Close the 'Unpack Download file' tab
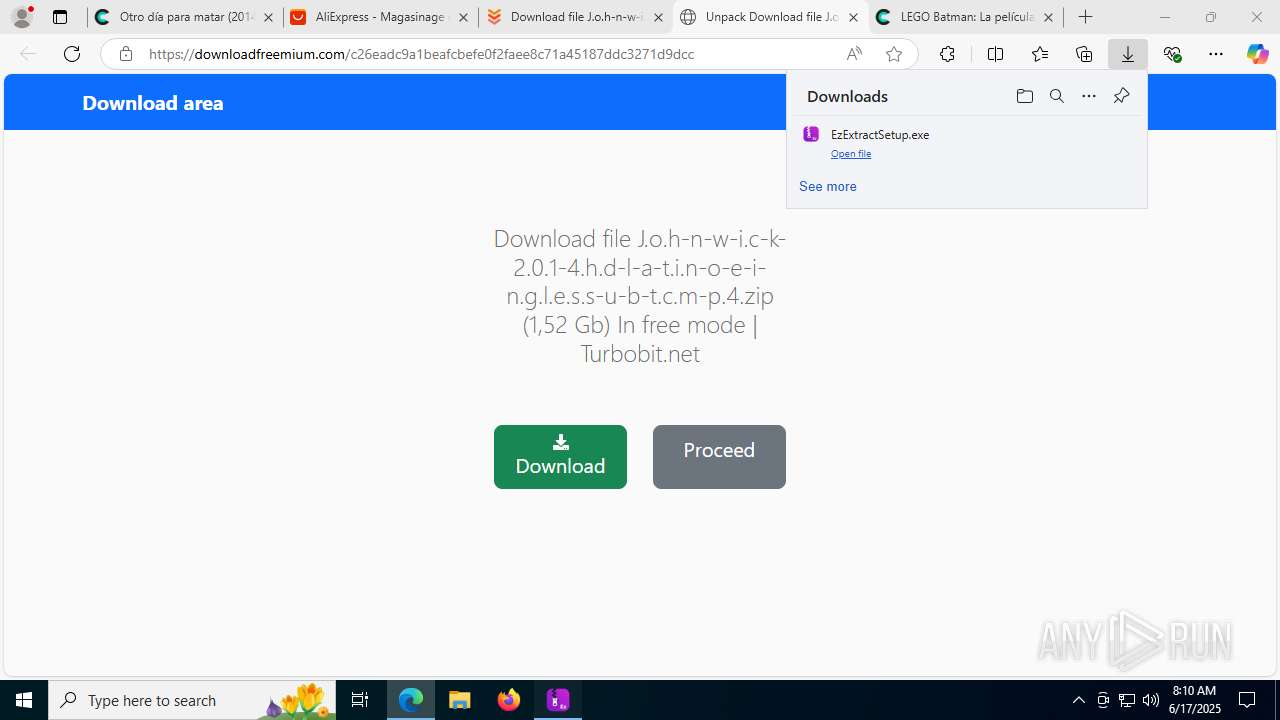 [853, 17]
